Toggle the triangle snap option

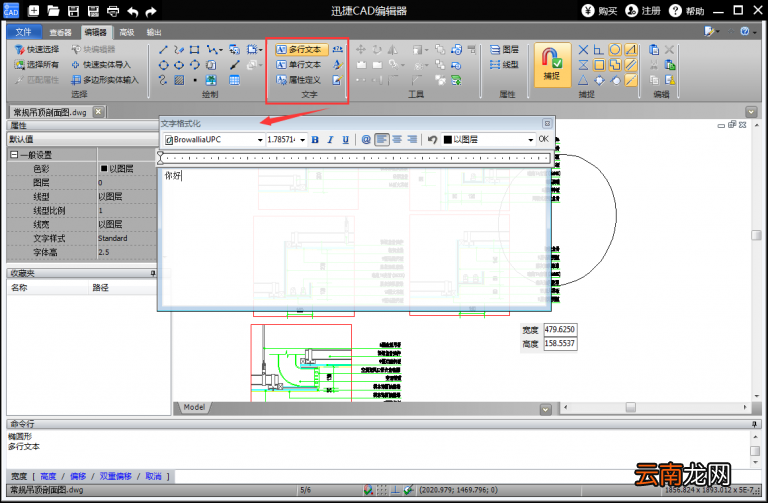pyautogui.click(x=583, y=80)
